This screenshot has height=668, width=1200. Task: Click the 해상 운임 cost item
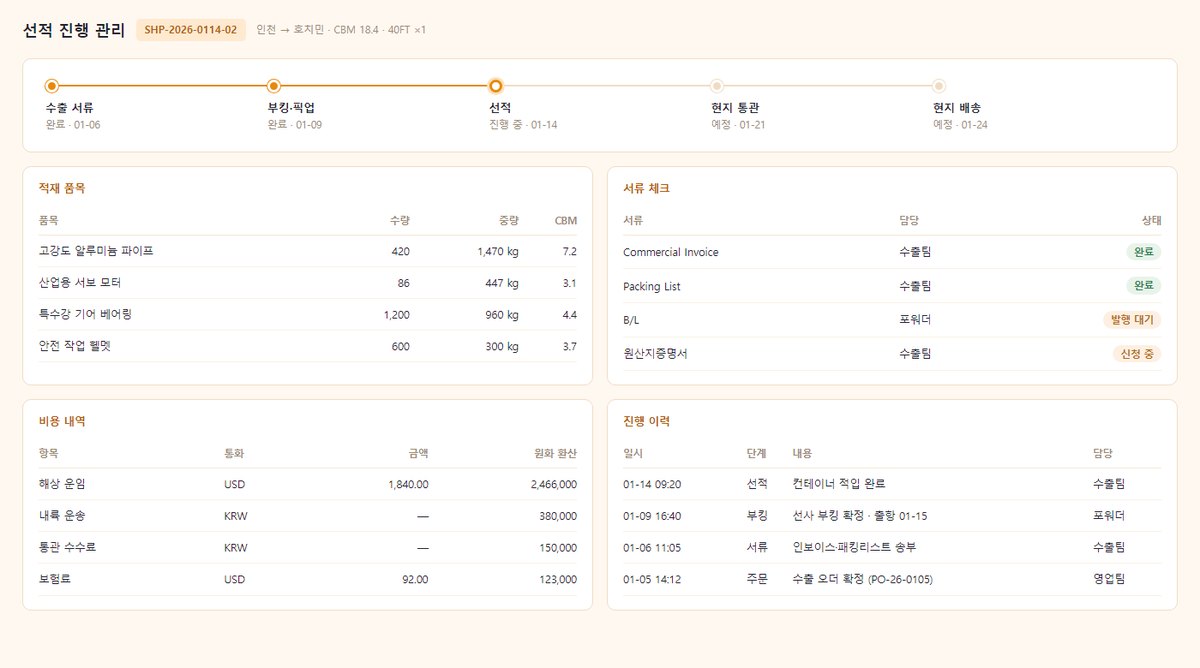click(x=62, y=484)
